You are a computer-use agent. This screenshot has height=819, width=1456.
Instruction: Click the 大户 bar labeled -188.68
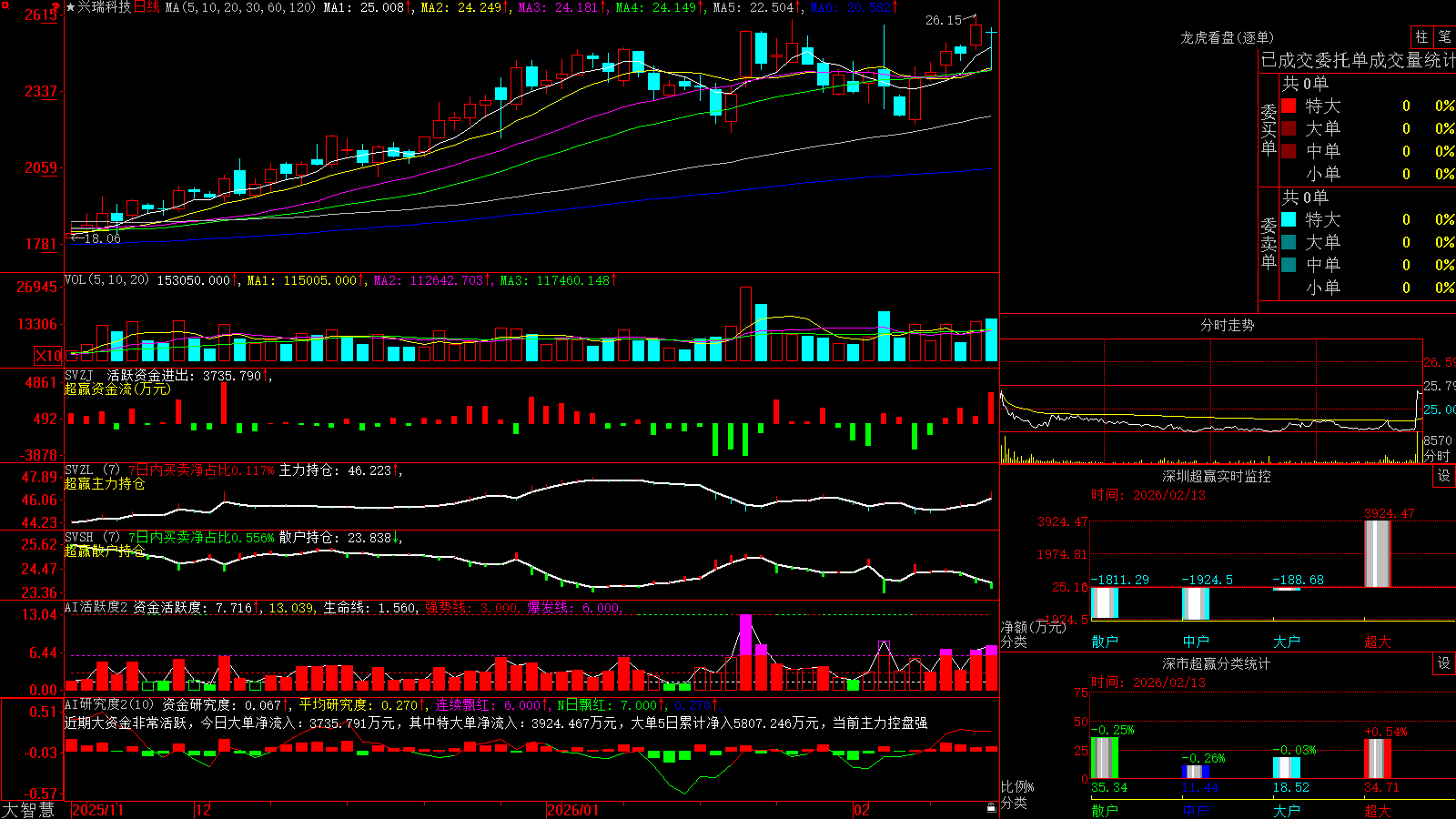[1287, 590]
